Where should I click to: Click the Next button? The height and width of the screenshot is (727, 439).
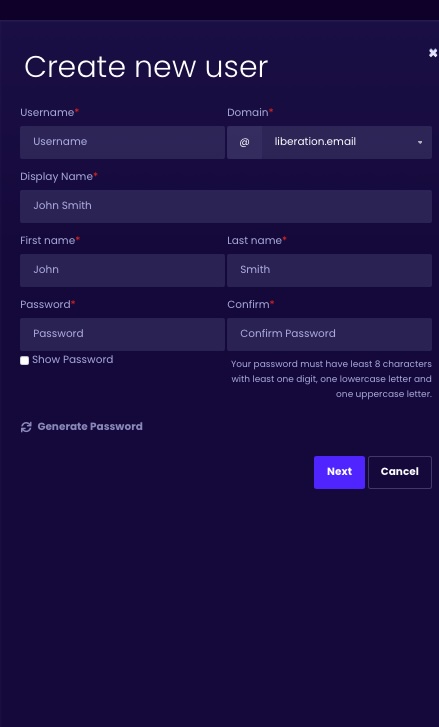click(339, 472)
